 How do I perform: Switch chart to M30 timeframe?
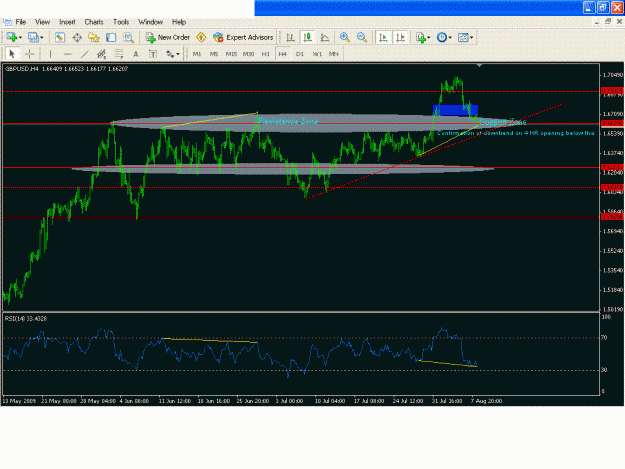[248, 54]
